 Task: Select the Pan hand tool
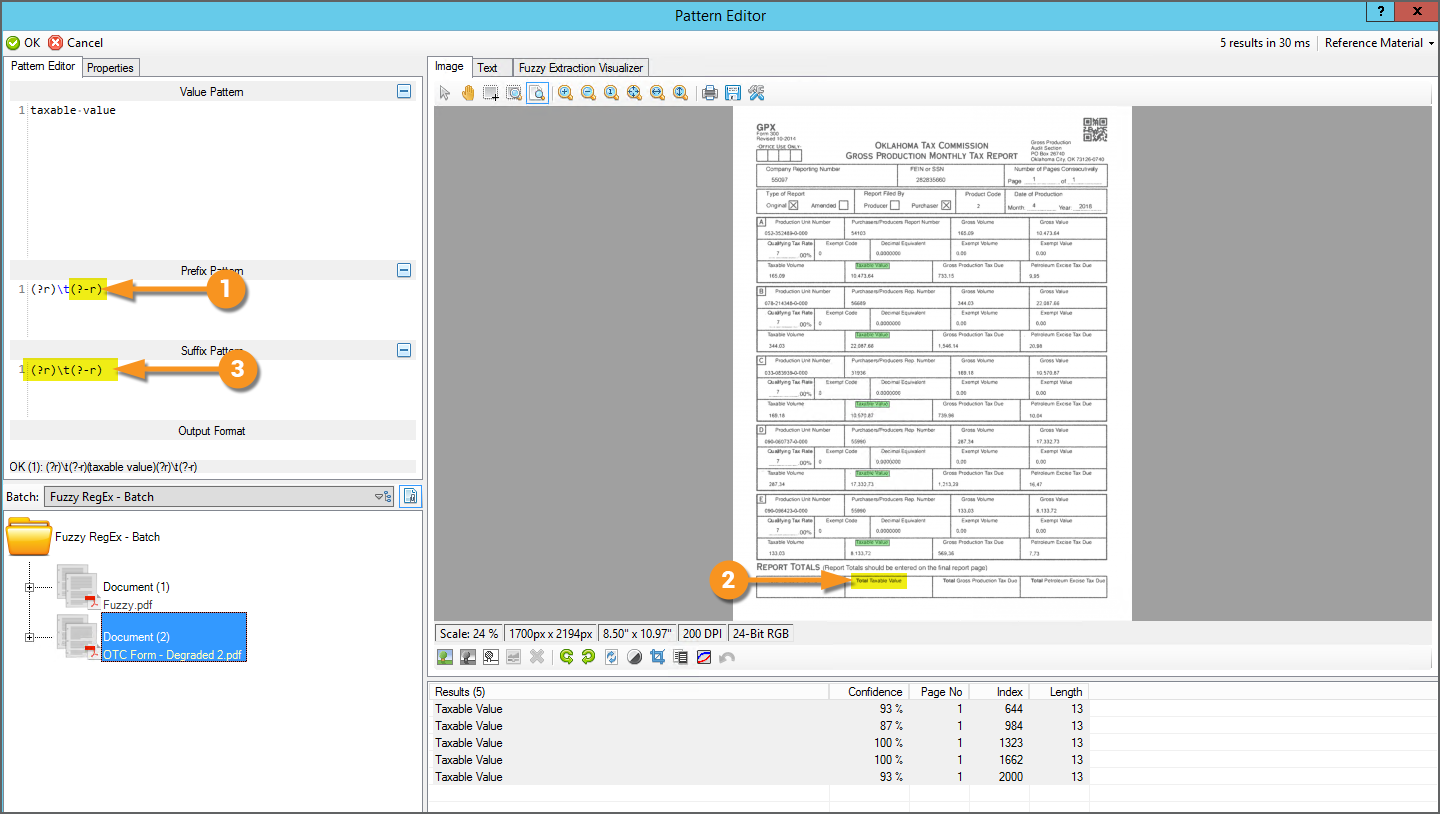[x=468, y=93]
